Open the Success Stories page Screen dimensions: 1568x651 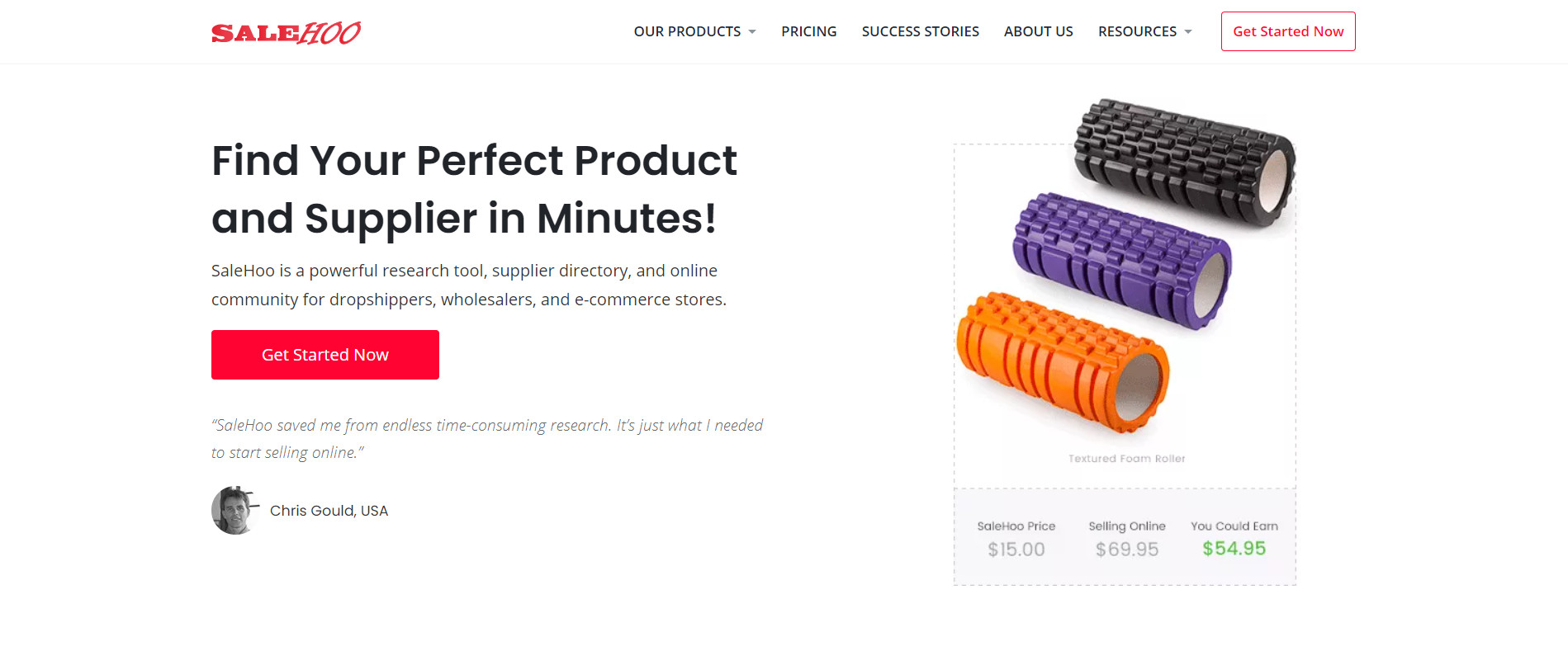920,31
